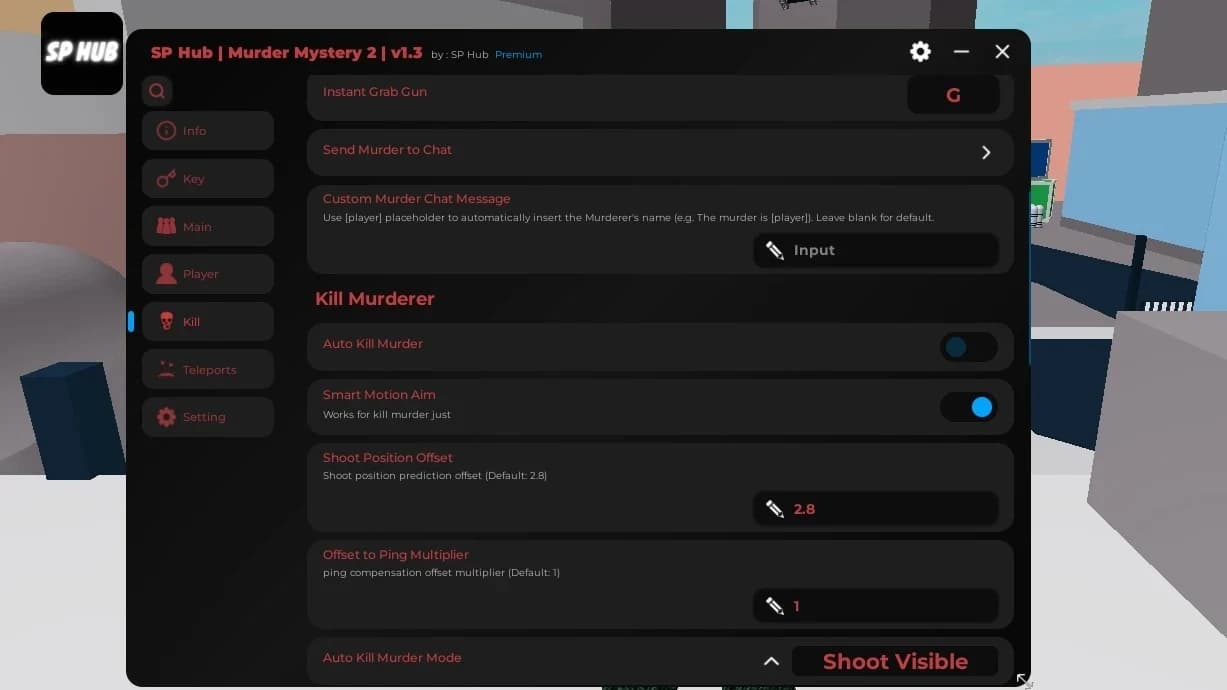Enable the Auto Kill Murder toggle
This screenshot has width=1227, height=690.
[x=968, y=347]
